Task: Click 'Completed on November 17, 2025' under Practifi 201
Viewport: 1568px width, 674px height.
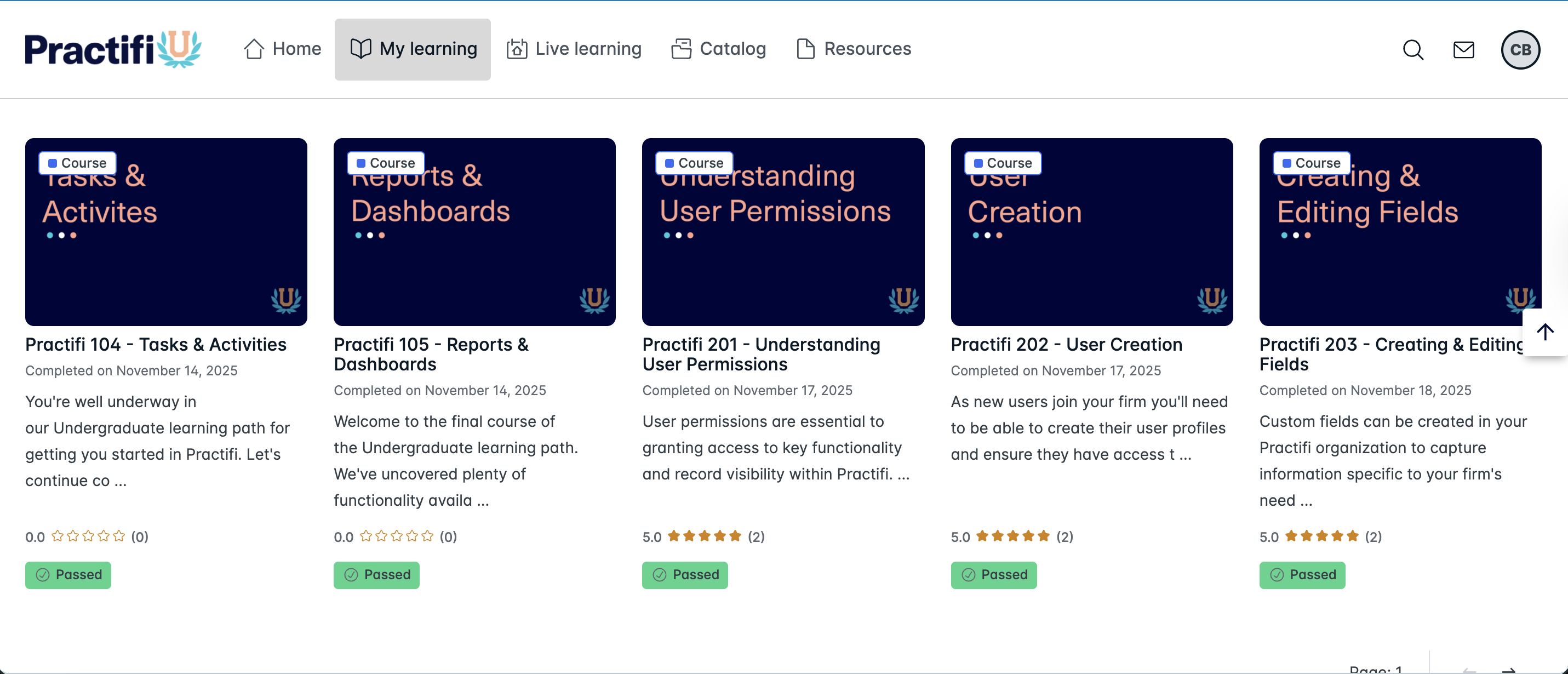Action: [x=747, y=390]
